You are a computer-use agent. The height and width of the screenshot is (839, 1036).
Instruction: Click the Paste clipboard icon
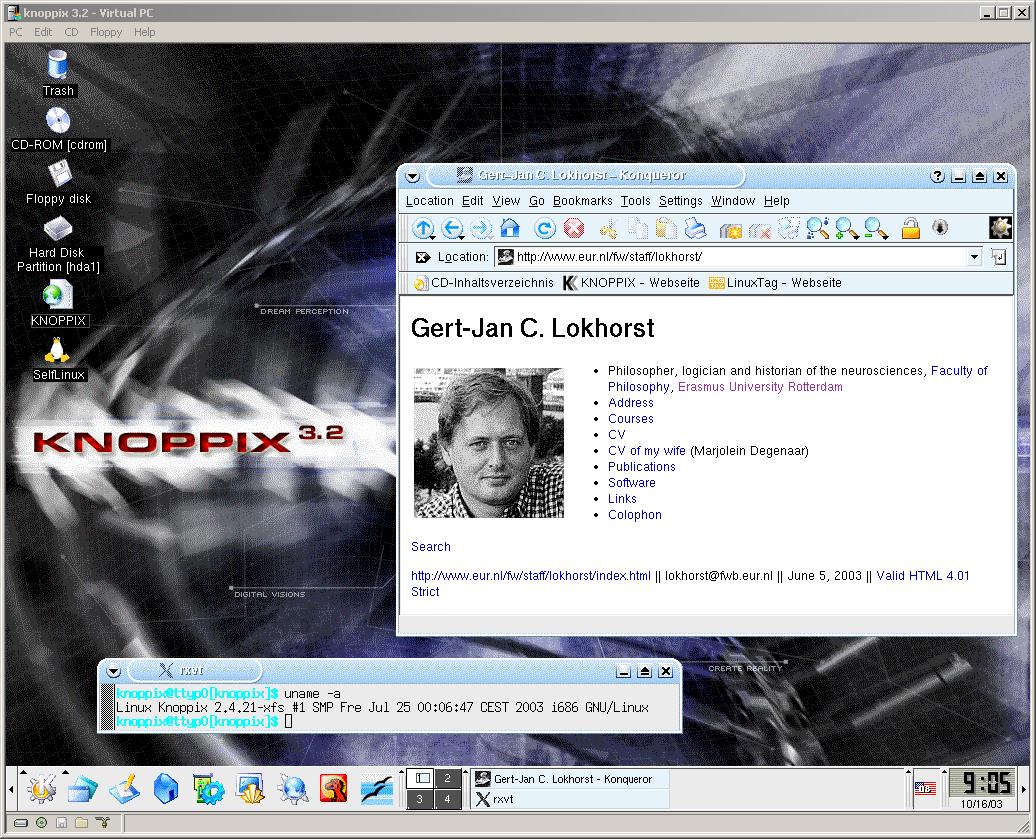click(666, 229)
